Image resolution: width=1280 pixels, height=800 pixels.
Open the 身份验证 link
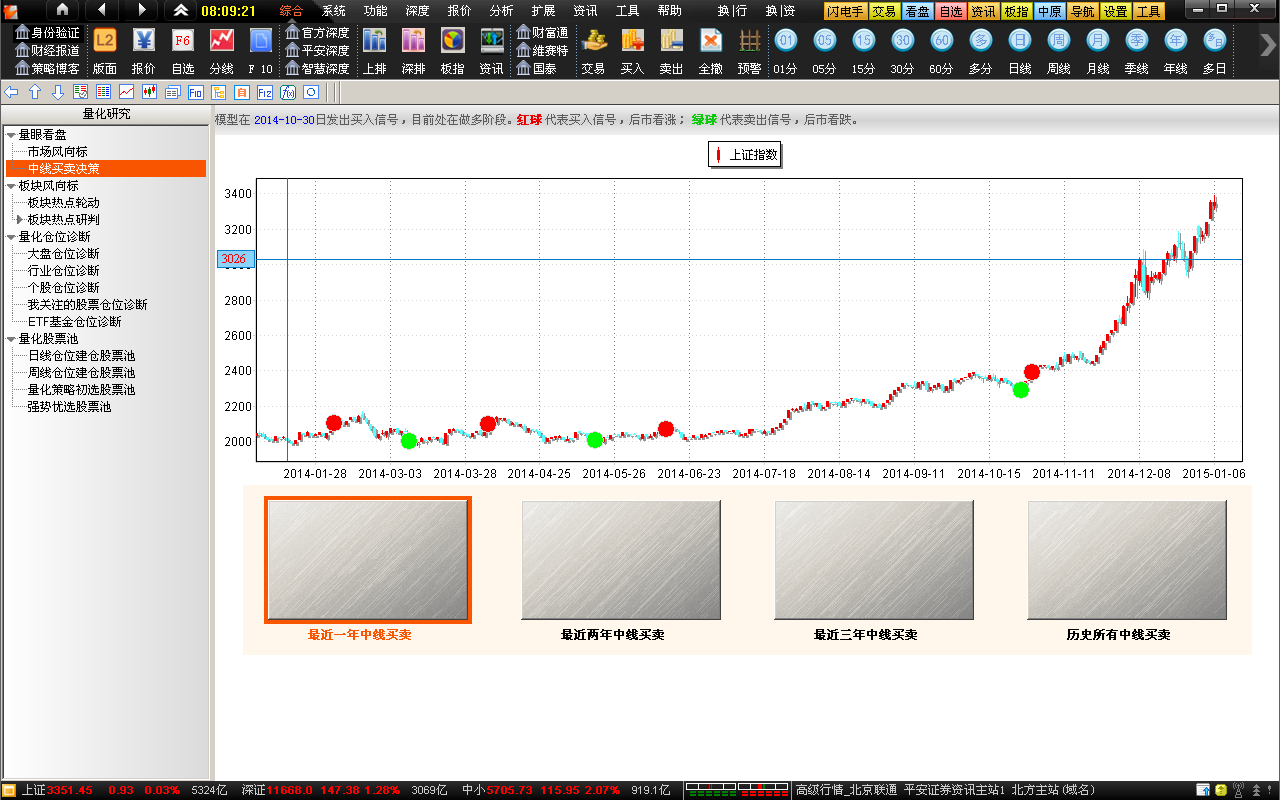(47, 33)
